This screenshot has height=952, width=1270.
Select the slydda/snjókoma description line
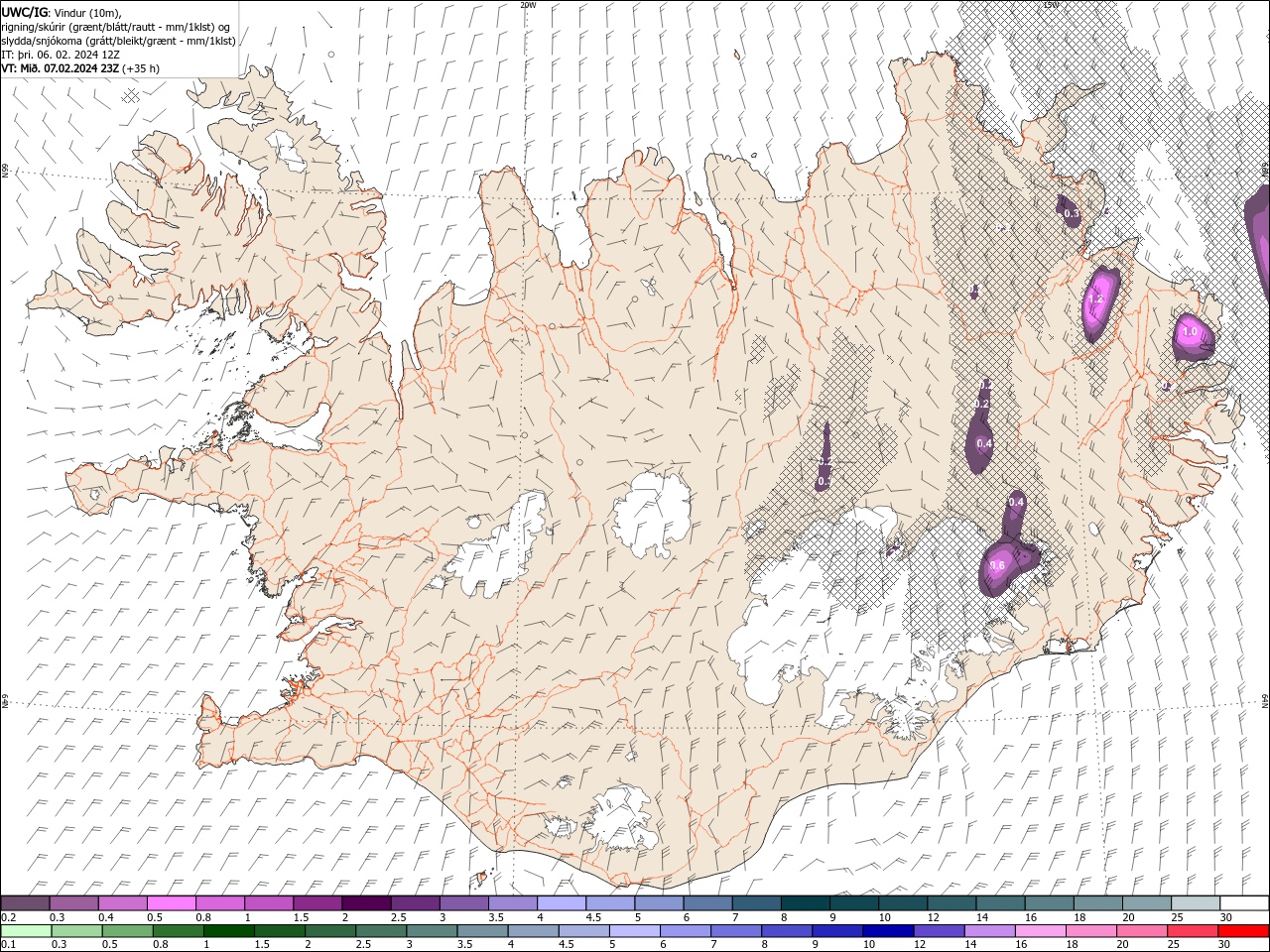click(119, 41)
